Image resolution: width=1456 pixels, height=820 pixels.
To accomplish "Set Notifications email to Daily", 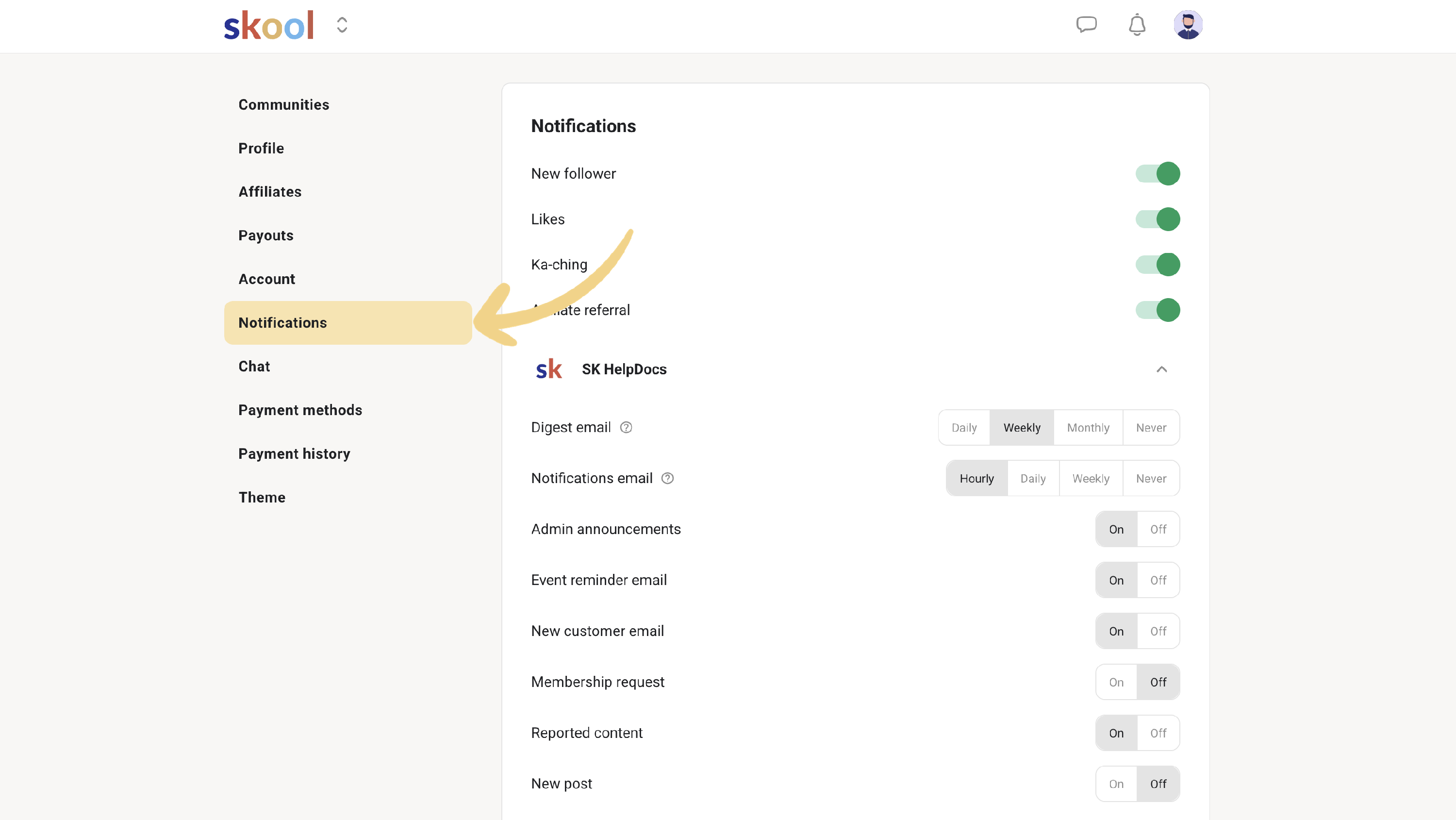I will [x=1033, y=478].
